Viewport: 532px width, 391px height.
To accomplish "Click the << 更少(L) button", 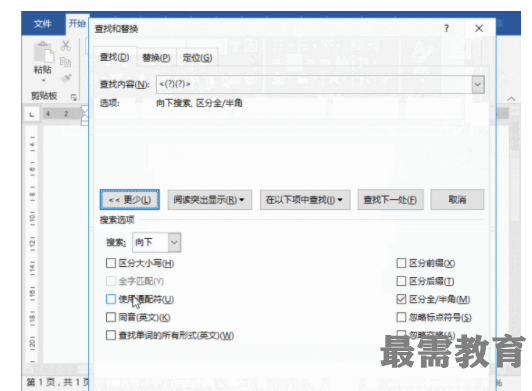I will 130,200.
